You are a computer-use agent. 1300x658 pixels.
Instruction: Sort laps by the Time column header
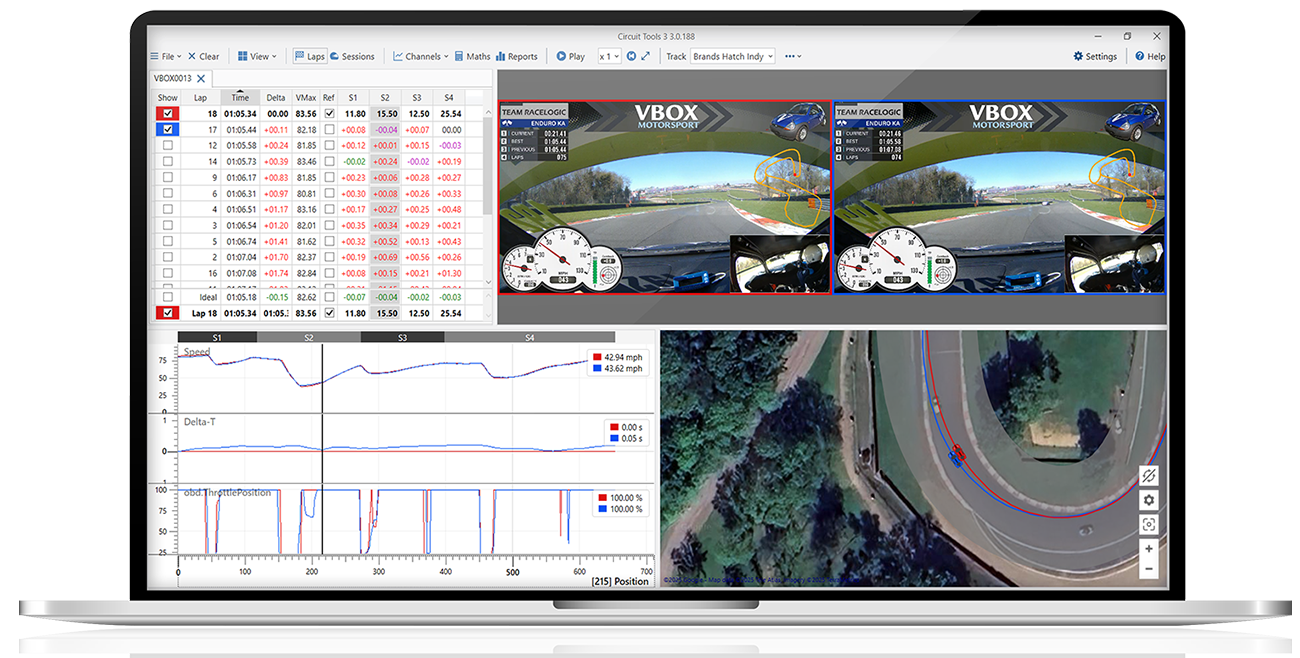(240, 98)
